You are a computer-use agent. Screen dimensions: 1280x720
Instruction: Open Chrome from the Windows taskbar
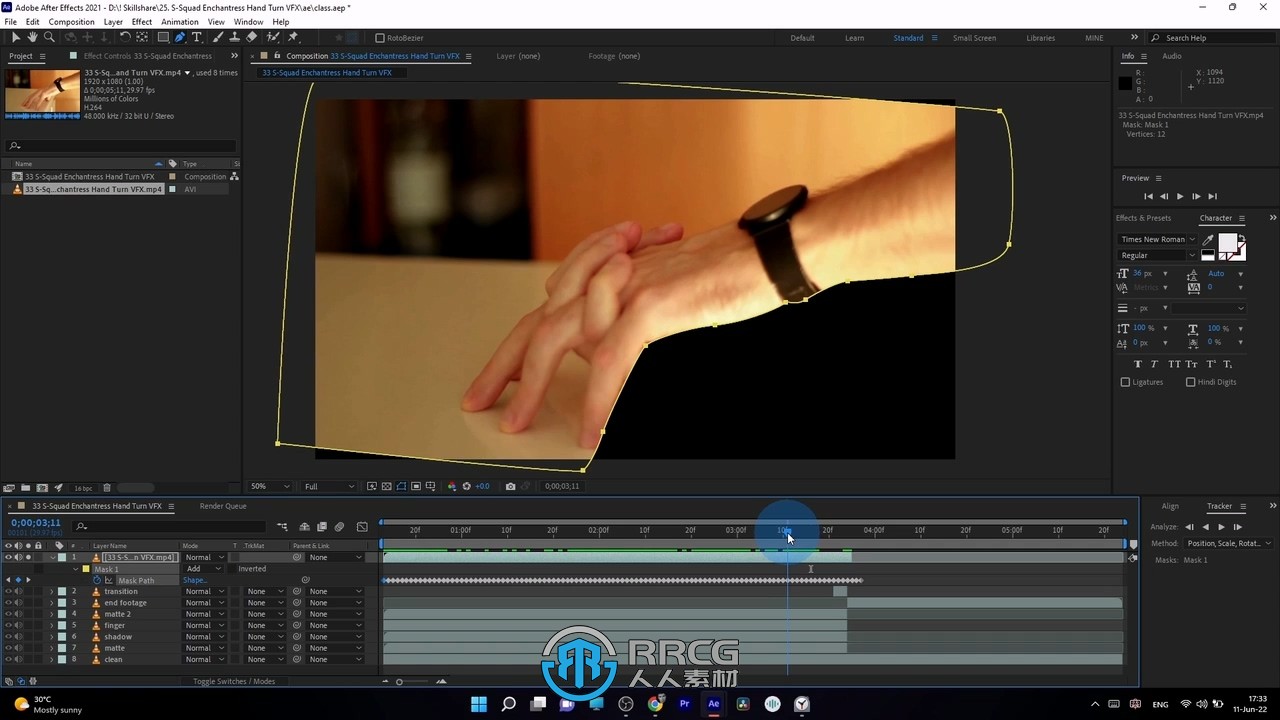coord(655,704)
